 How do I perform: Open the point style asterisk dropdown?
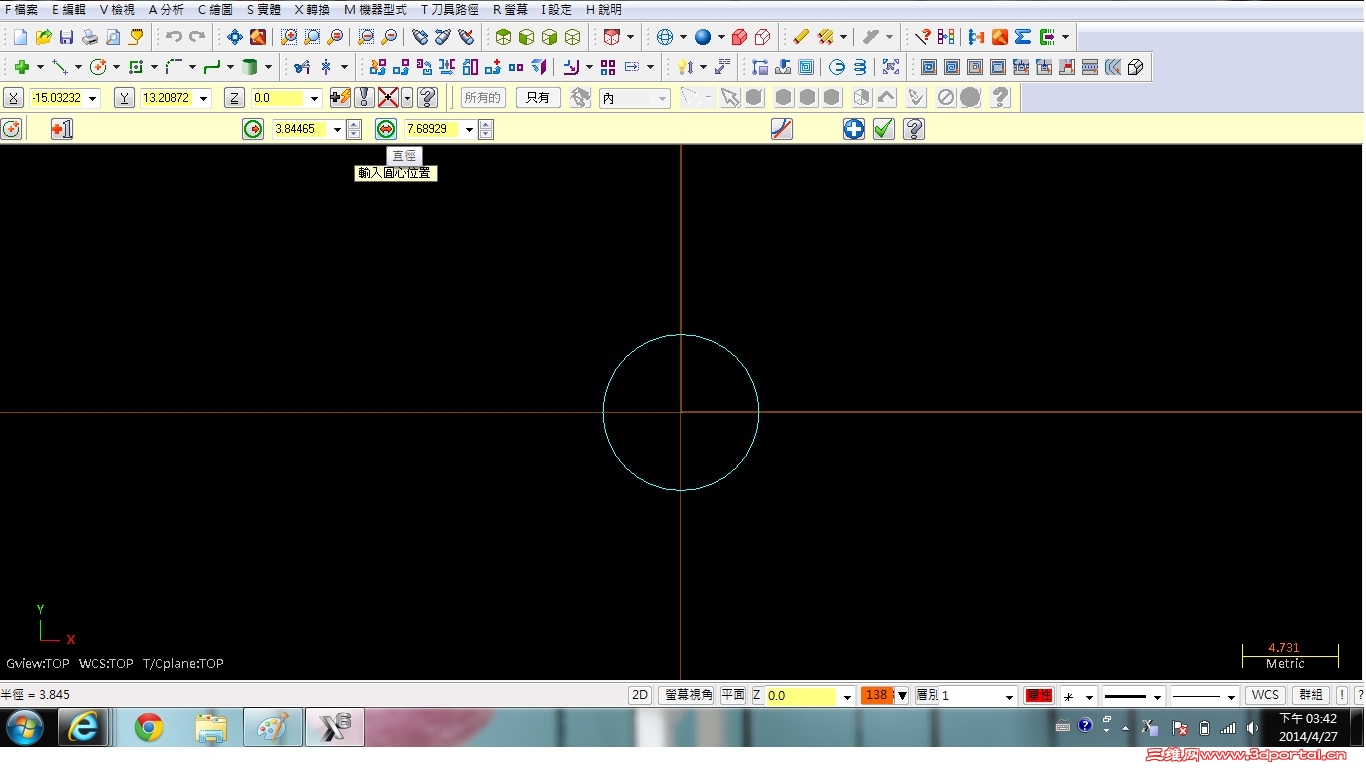1089,696
